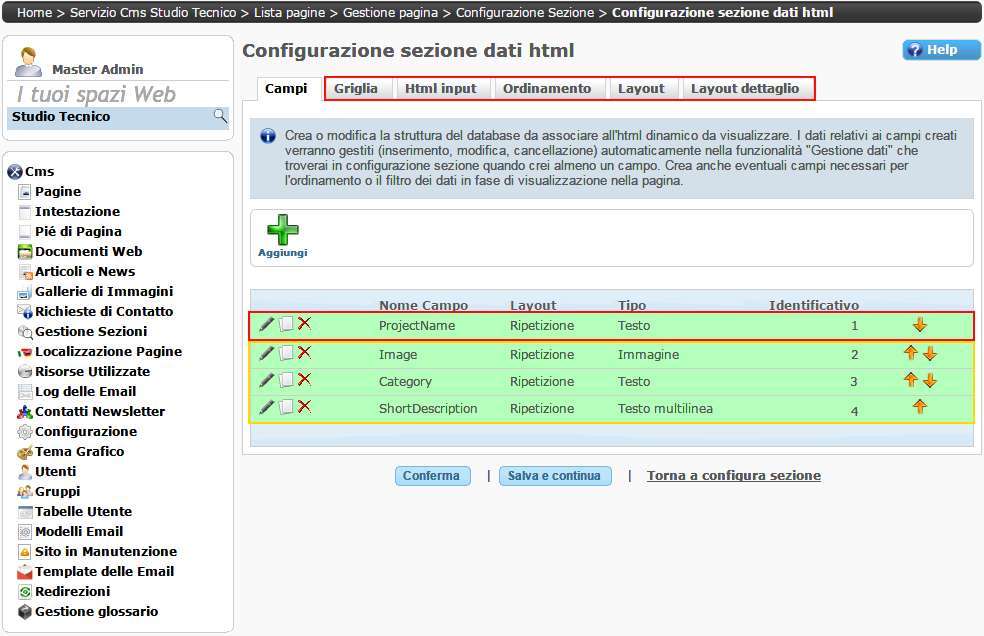
Task: Move the Category field down
Action: (930, 380)
